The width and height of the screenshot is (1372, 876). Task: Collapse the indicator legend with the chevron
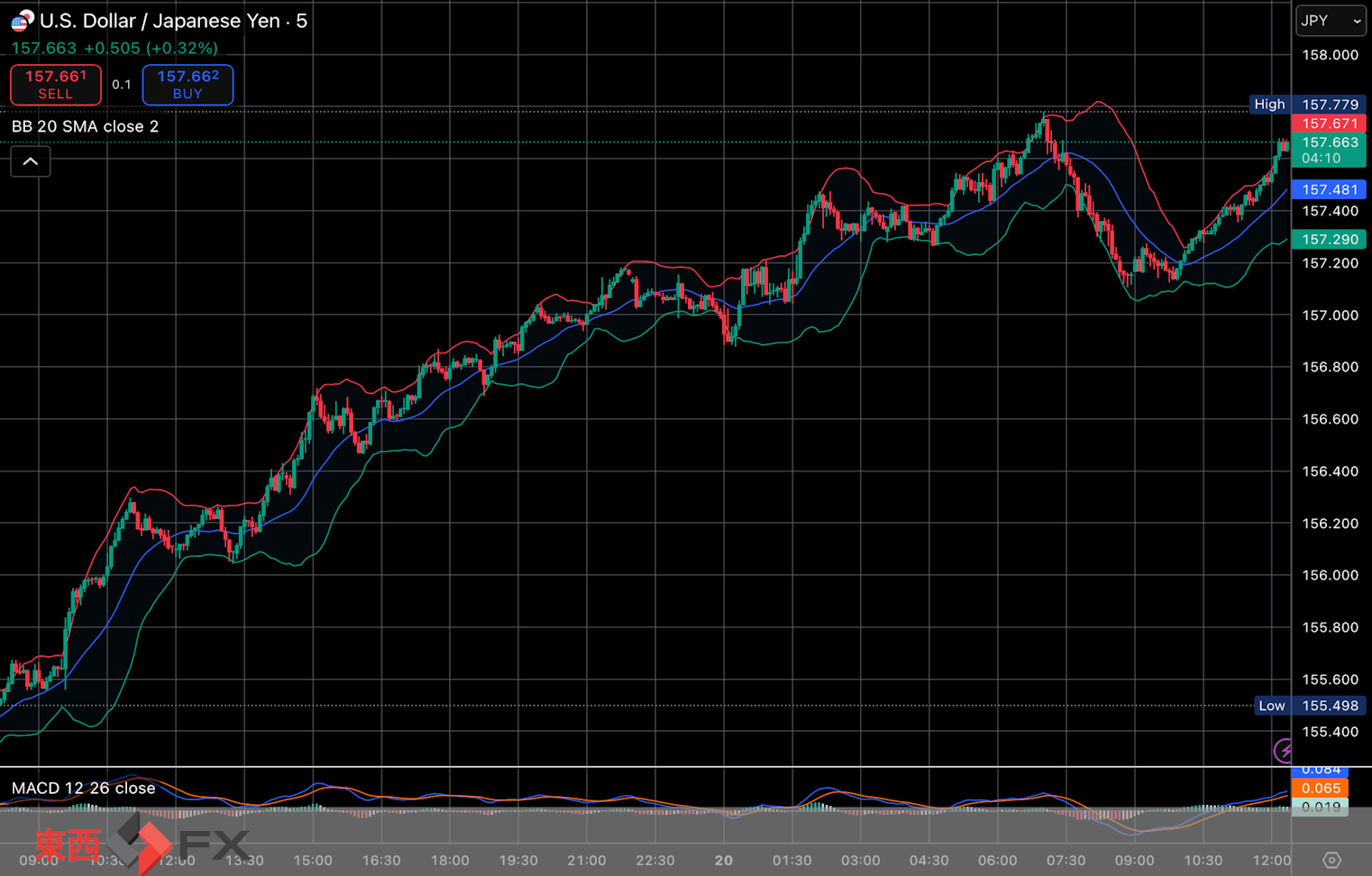coord(30,162)
